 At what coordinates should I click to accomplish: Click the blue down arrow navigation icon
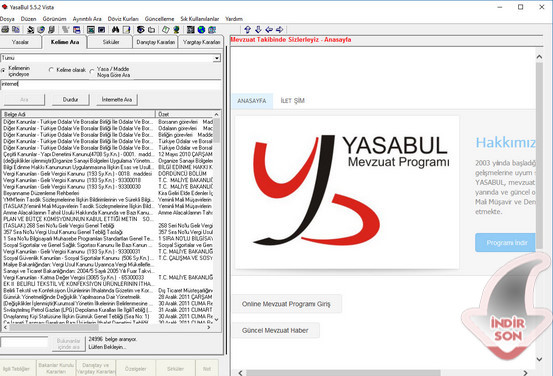(258, 30)
